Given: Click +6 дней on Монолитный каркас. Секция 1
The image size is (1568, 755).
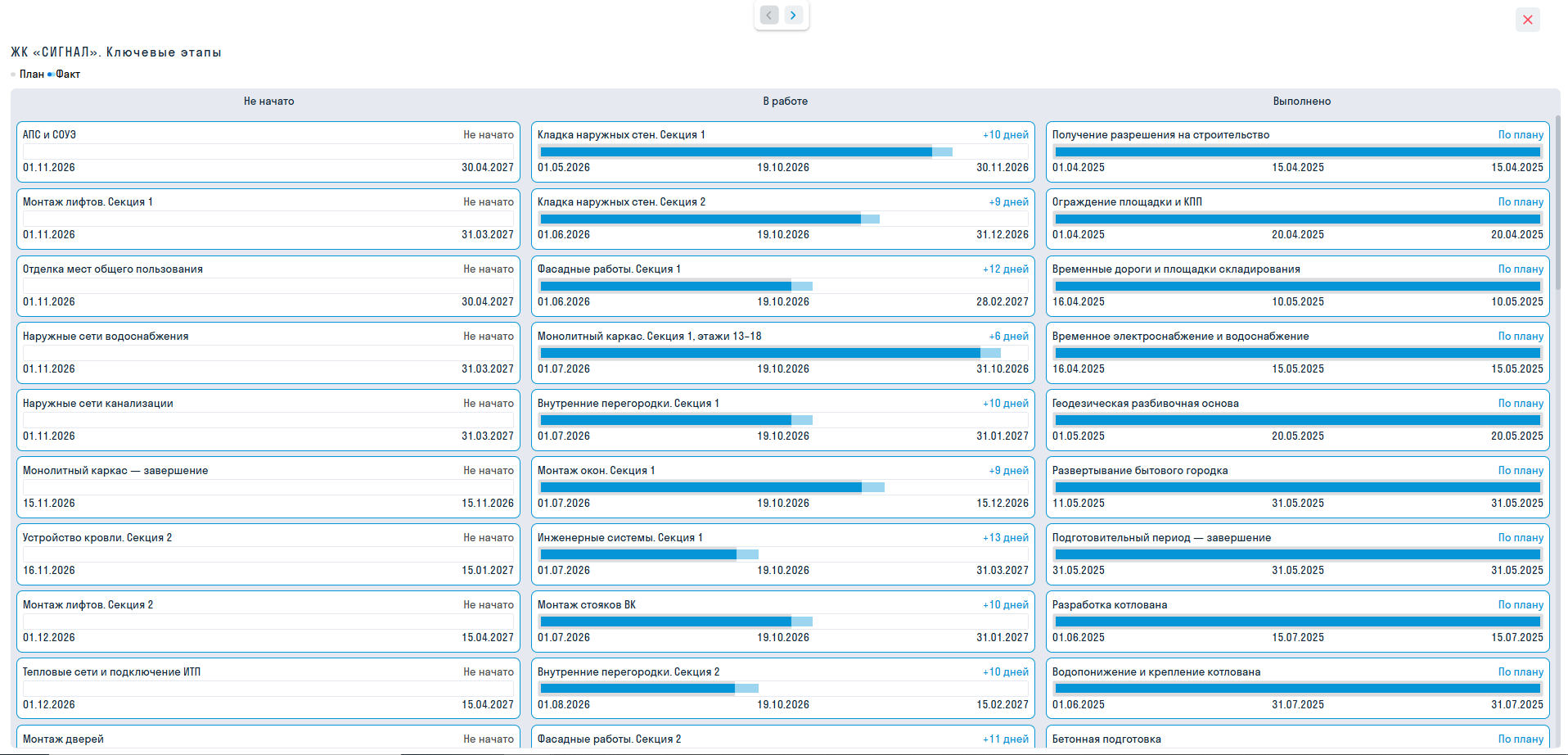Looking at the screenshot, I should (x=1008, y=337).
